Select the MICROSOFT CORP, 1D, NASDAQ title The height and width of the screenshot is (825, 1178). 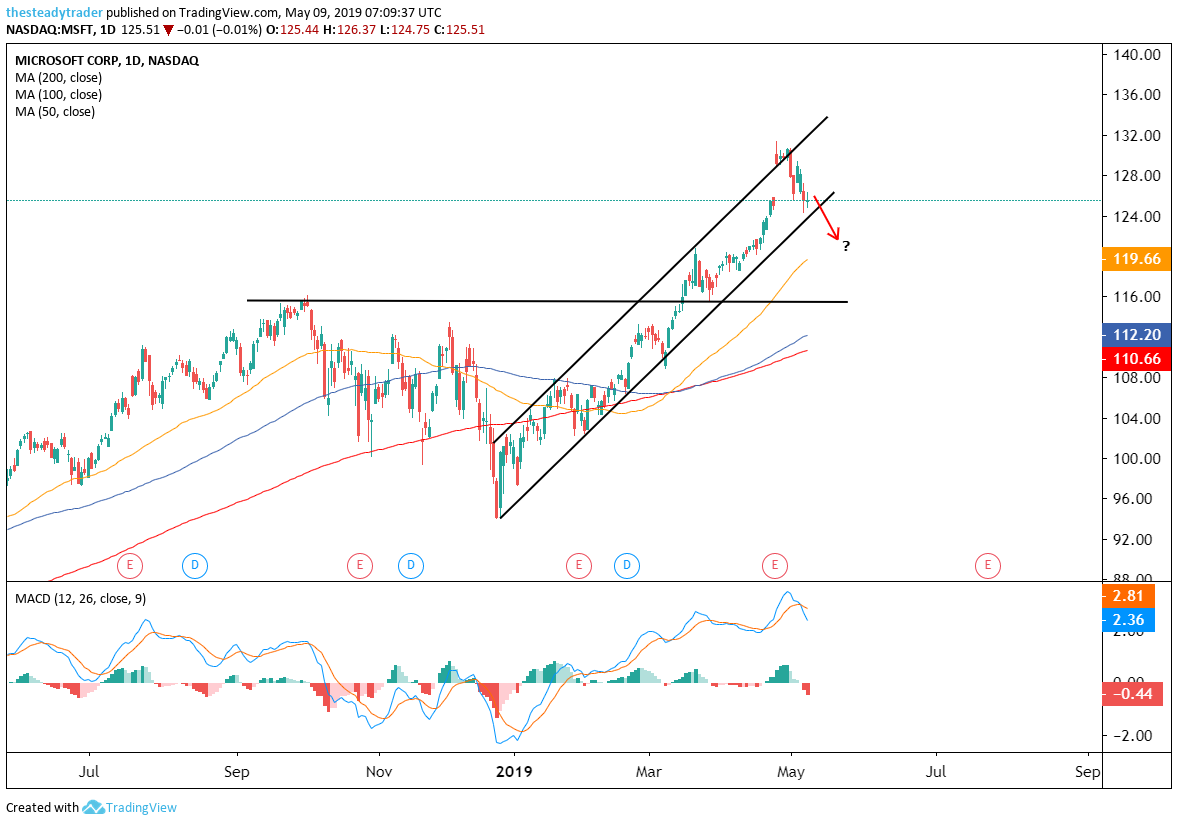coord(107,61)
